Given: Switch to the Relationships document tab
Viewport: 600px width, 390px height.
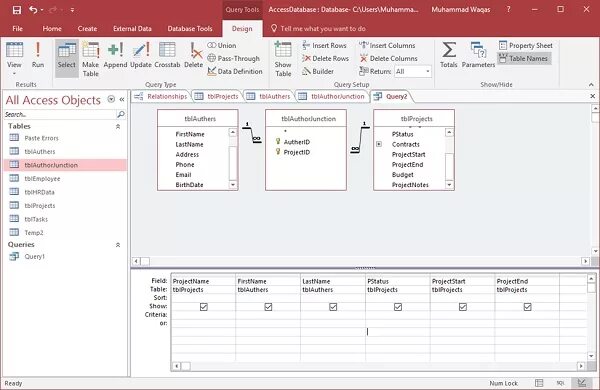Looking at the screenshot, I should point(161,96).
